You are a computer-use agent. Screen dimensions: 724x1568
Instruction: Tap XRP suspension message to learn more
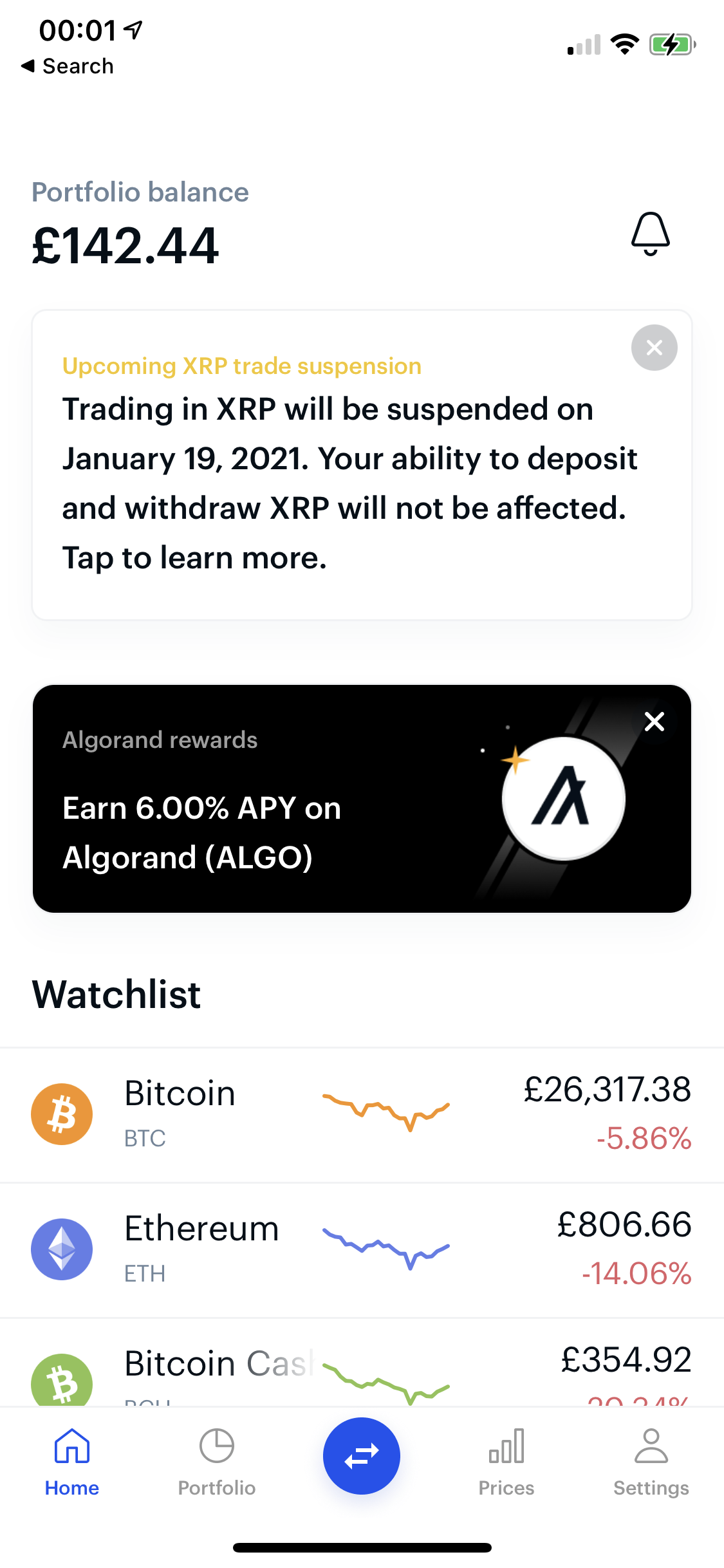coord(348,483)
